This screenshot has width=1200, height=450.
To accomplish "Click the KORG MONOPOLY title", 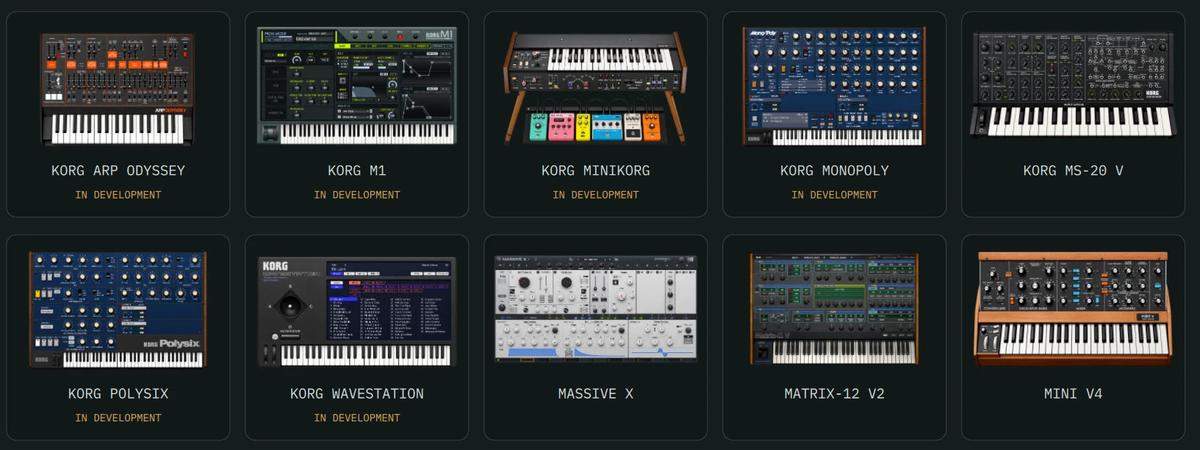I will coord(834,171).
